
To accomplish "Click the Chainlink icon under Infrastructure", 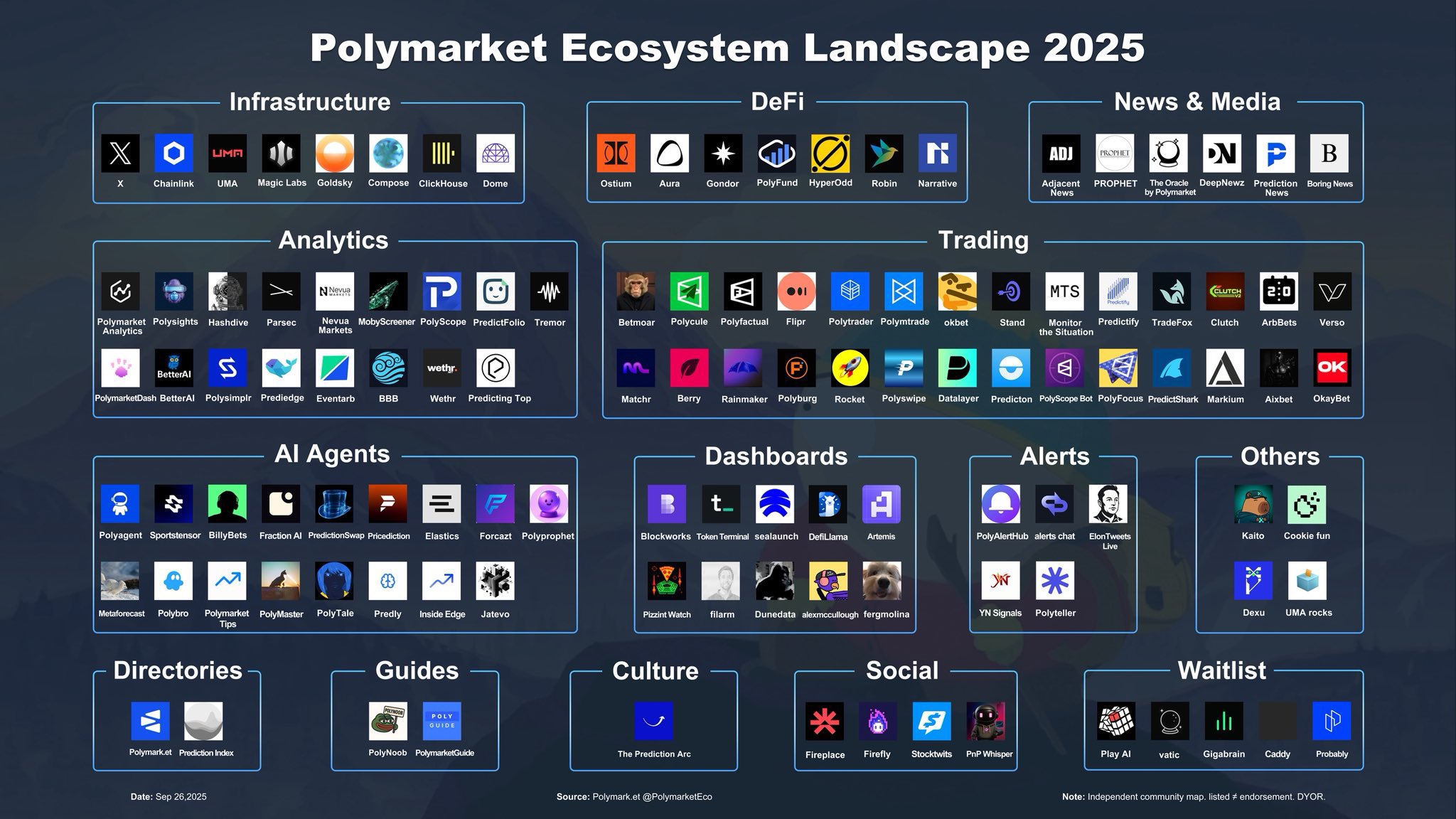I will pos(174,153).
